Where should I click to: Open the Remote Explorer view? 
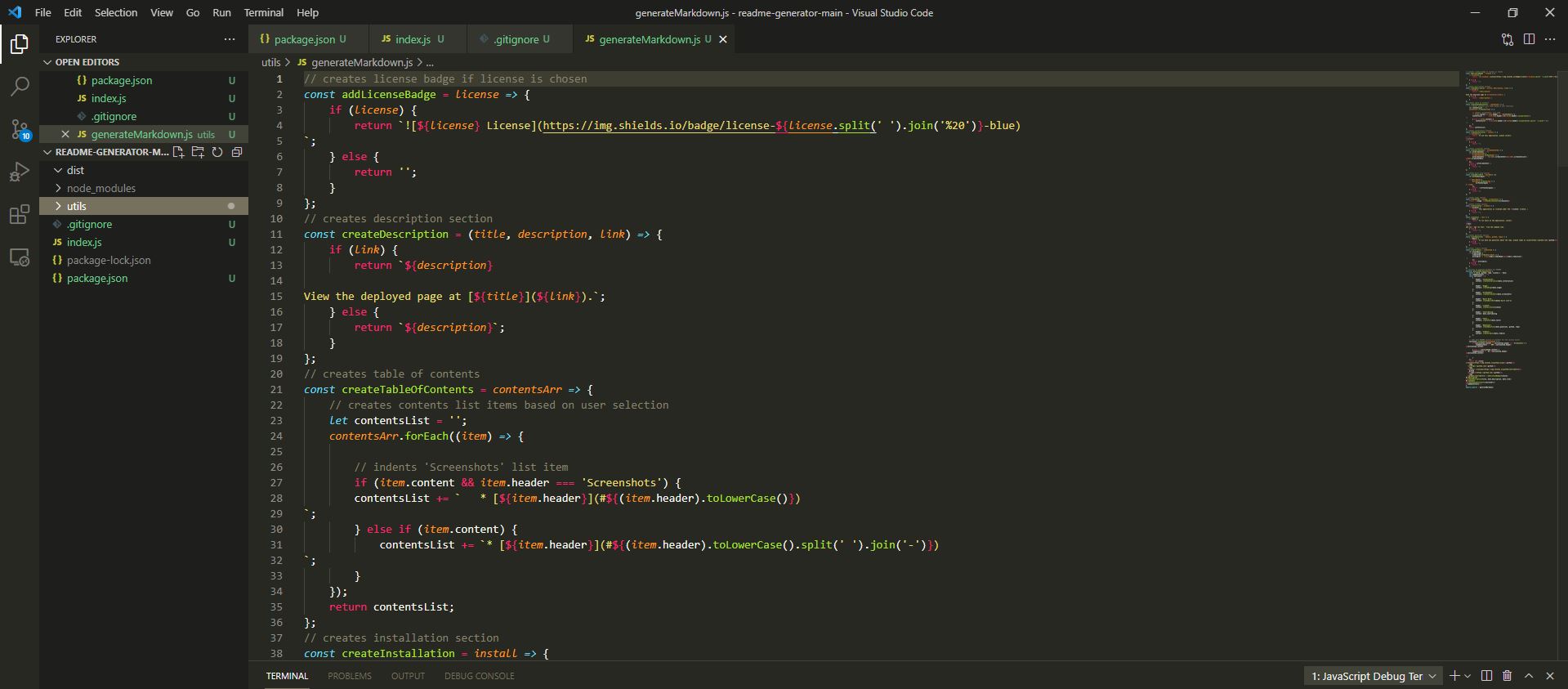(20, 257)
